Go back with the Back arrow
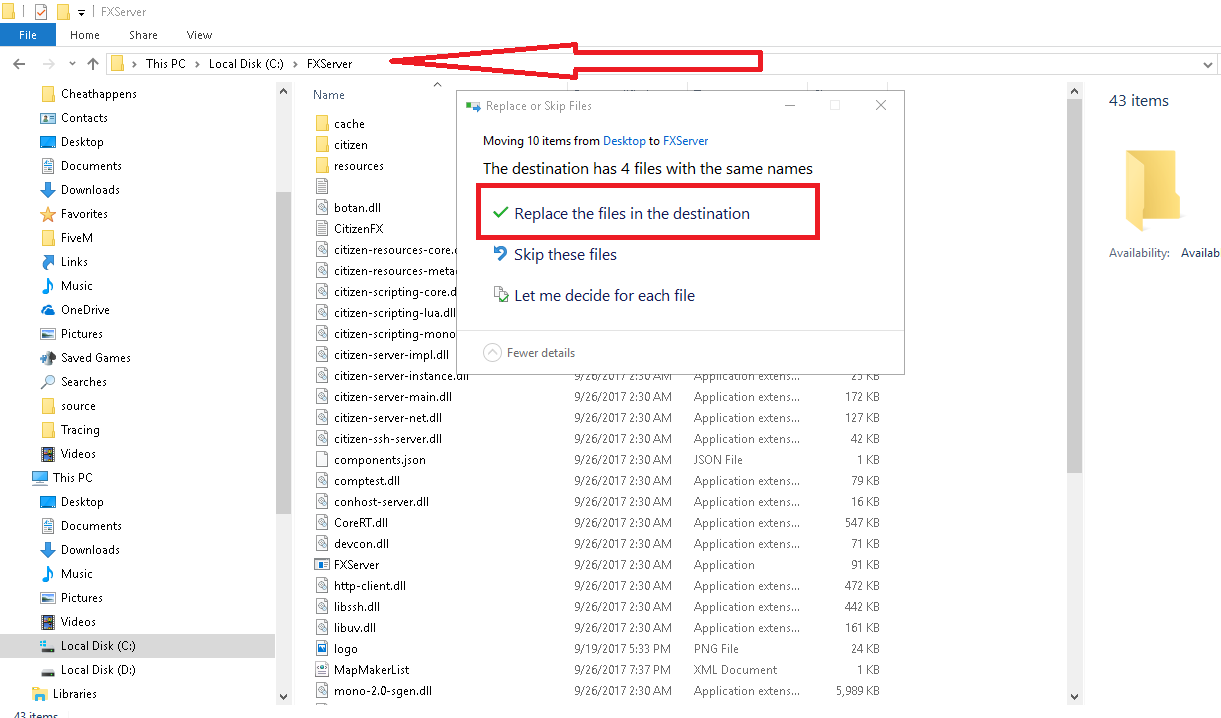 pyautogui.click(x=18, y=64)
